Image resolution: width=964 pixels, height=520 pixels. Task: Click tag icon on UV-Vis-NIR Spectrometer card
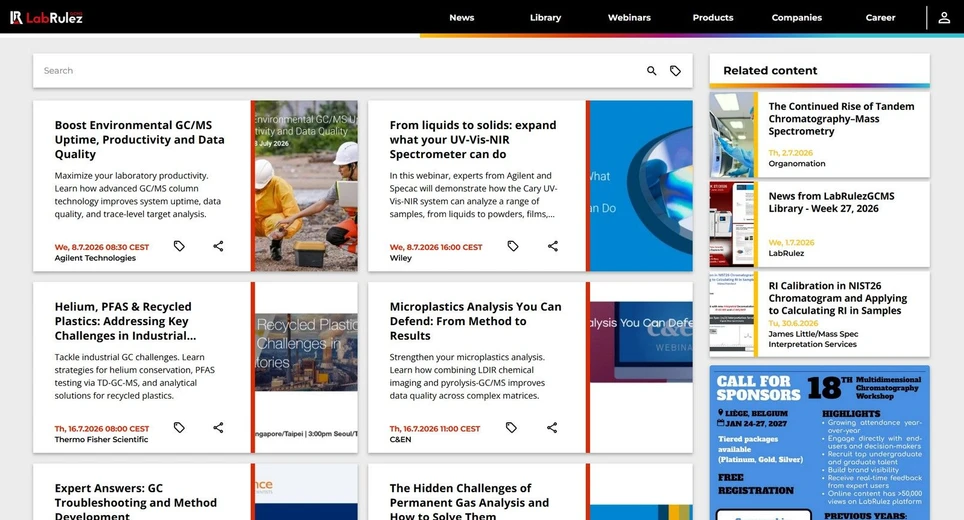[x=513, y=246]
